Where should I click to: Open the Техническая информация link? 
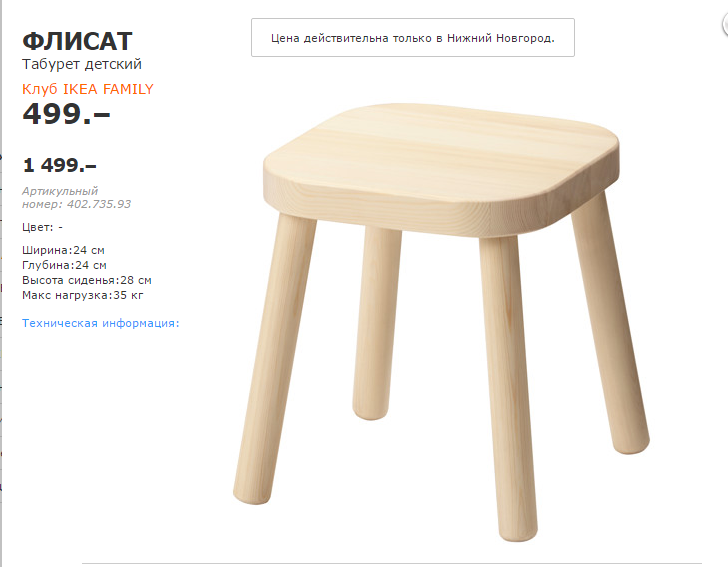tap(100, 323)
